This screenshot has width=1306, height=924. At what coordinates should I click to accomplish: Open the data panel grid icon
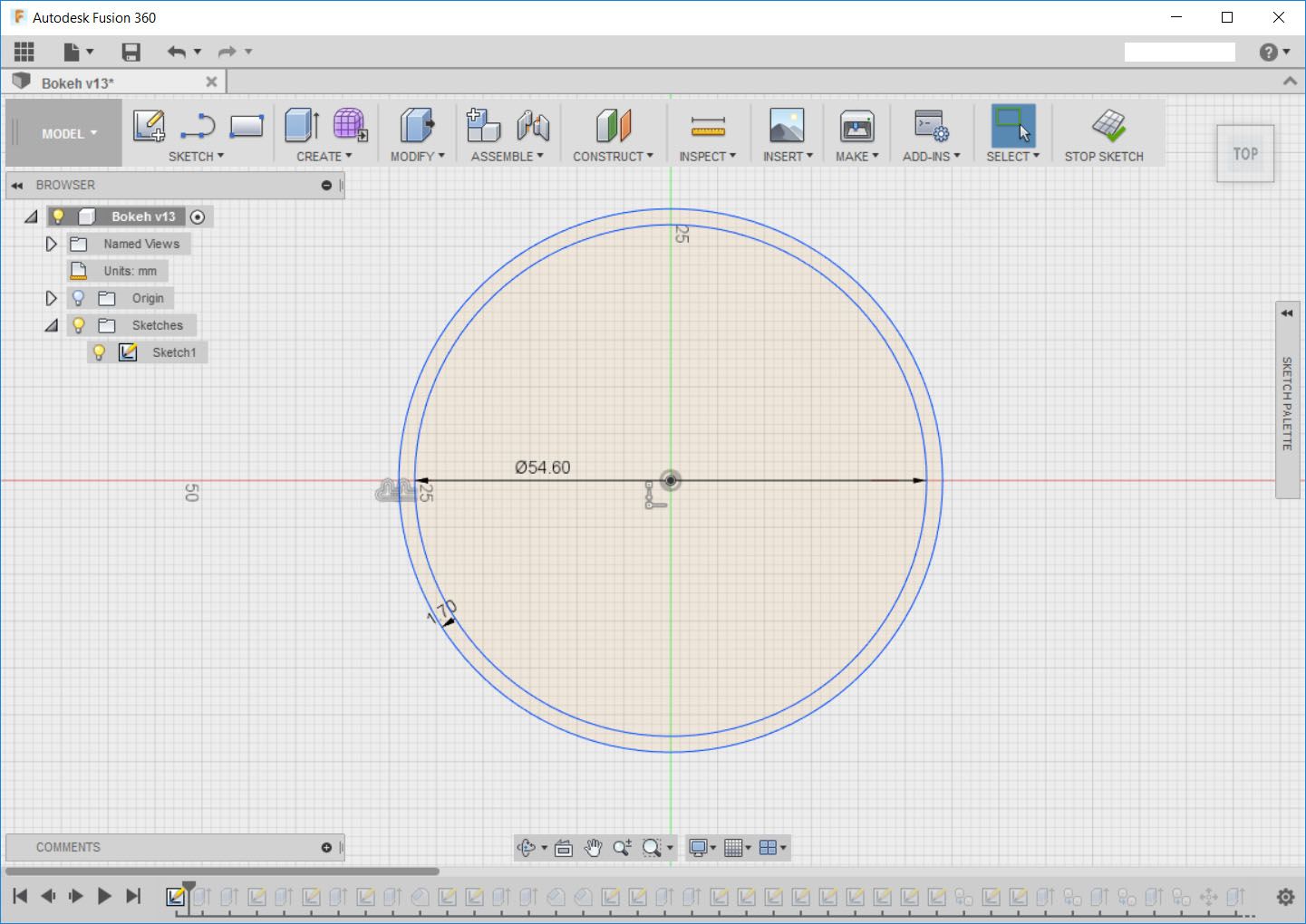pyautogui.click(x=24, y=52)
